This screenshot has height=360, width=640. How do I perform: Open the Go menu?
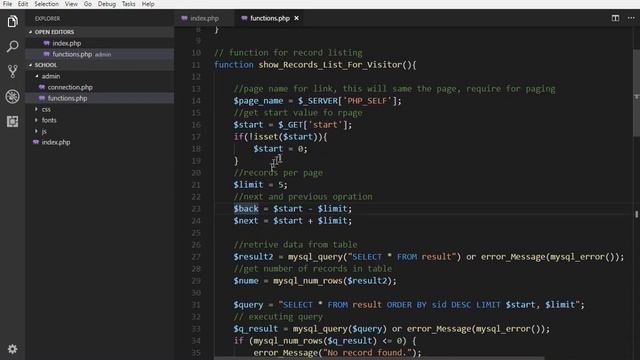pos(88,4)
